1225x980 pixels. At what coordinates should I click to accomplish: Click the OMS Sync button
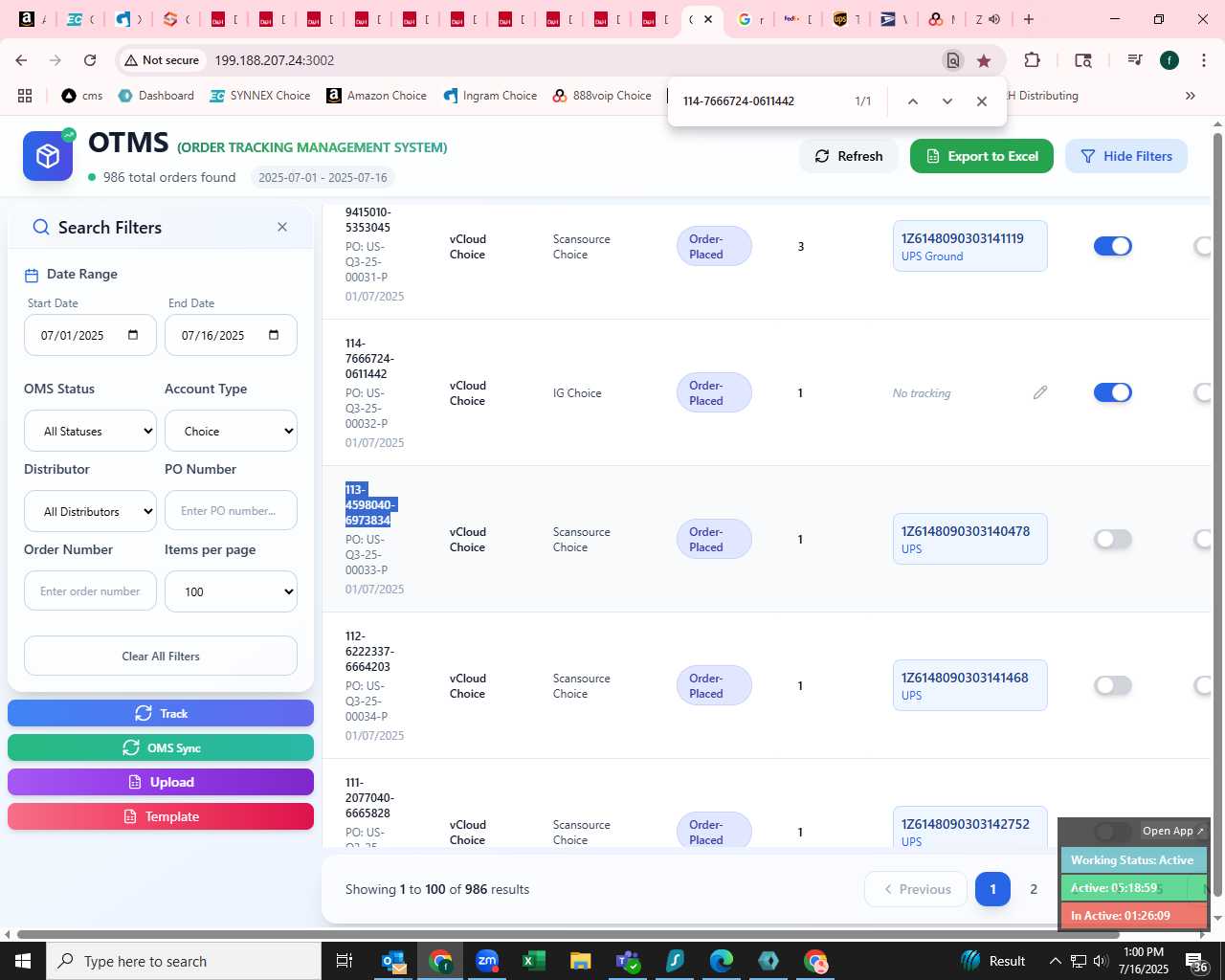161,747
